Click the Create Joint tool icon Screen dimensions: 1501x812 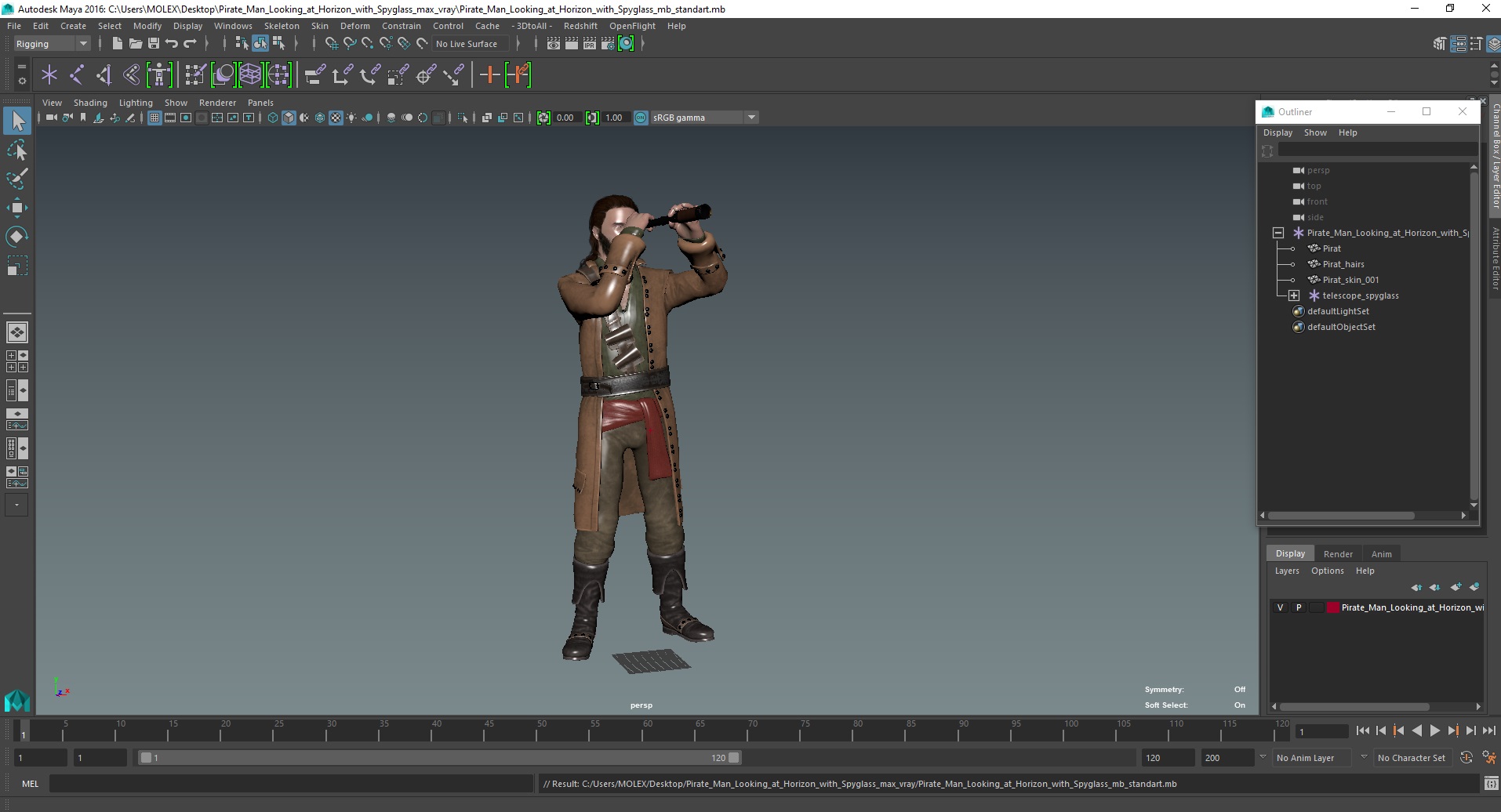(x=77, y=75)
